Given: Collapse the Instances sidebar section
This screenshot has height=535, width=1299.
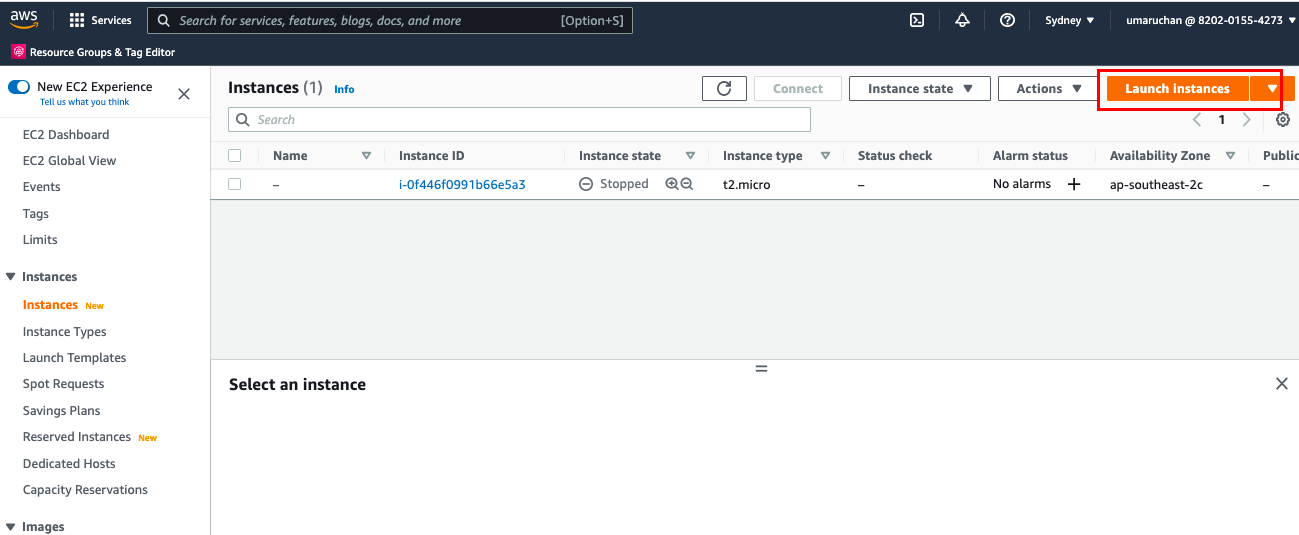Looking at the screenshot, I should (x=11, y=277).
